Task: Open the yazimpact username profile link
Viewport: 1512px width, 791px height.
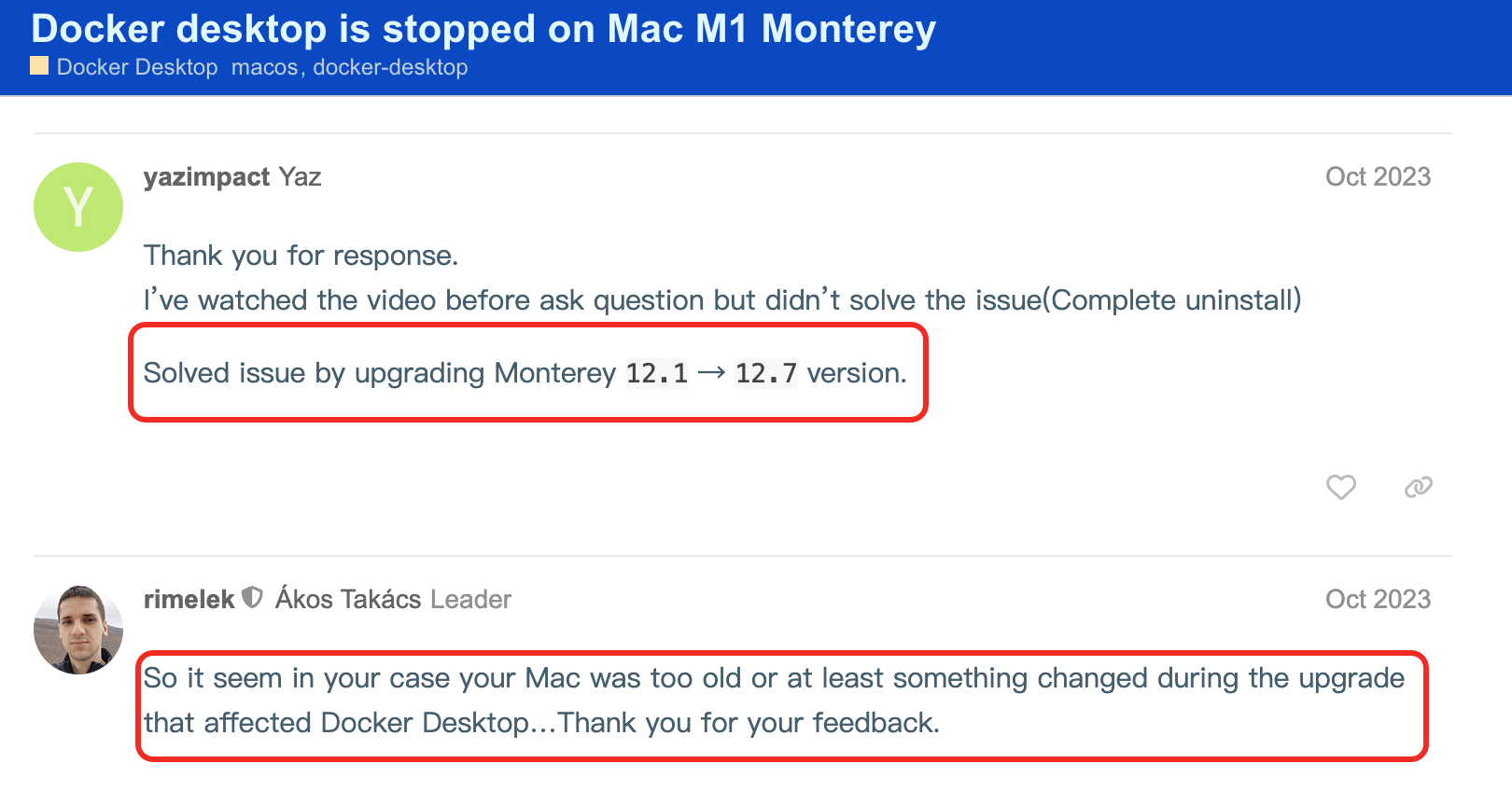Action: pyautogui.click(x=206, y=177)
